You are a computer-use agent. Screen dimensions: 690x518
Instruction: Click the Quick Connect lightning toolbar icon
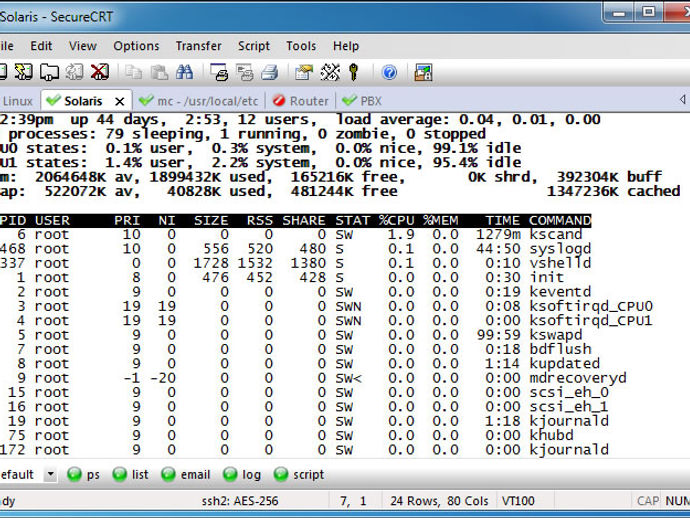coord(23,72)
